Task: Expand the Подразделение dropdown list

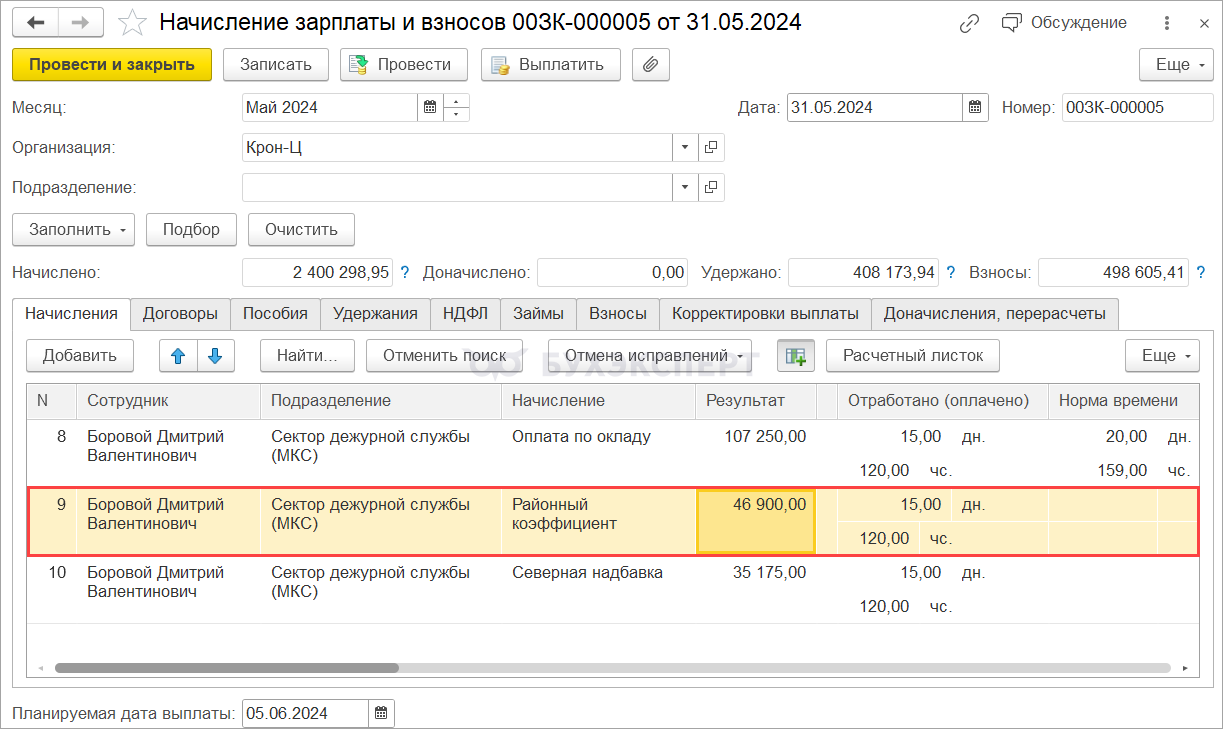Action: pyautogui.click(x=685, y=188)
